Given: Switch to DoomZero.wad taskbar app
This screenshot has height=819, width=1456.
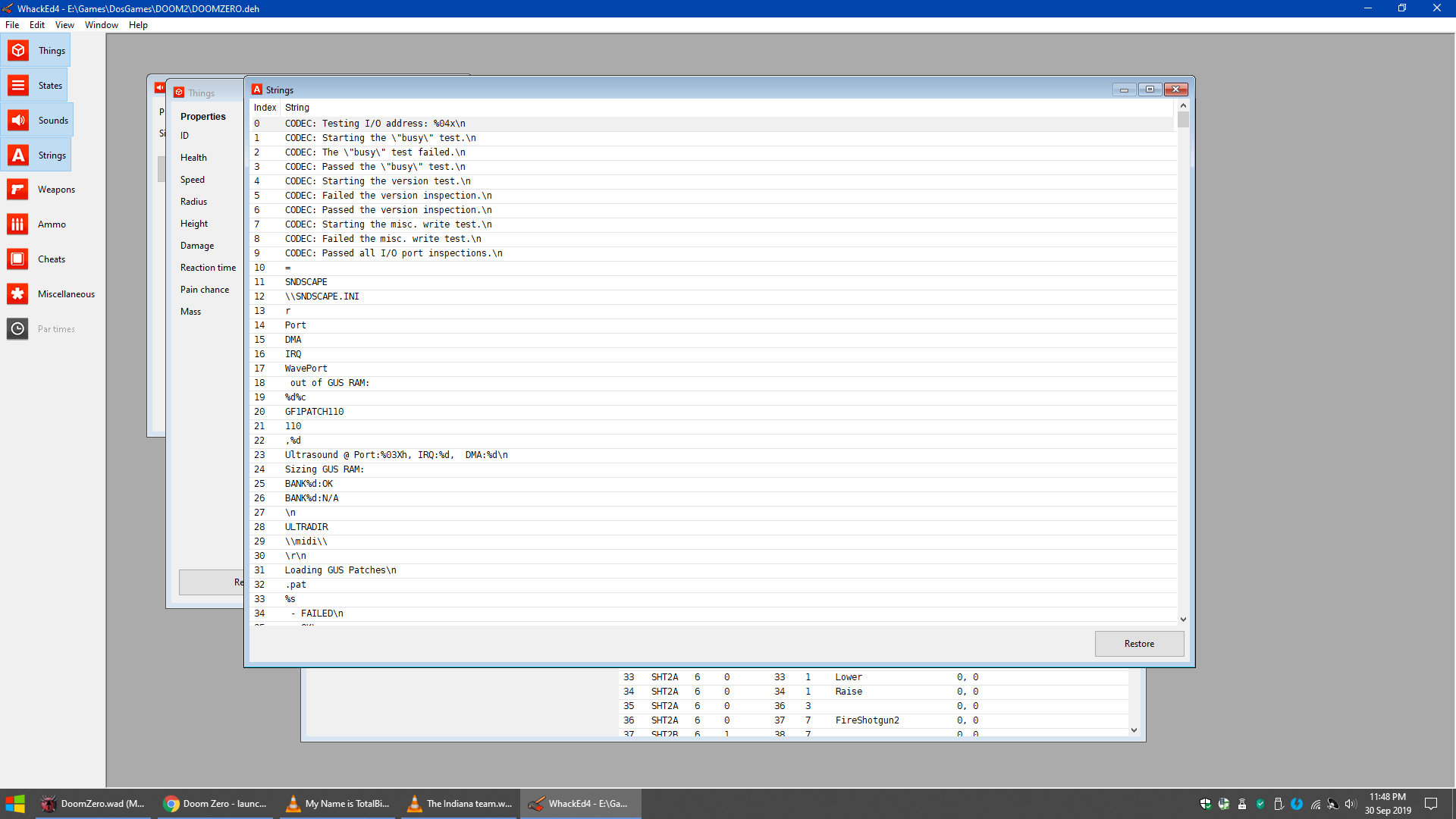Looking at the screenshot, I should (94, 804).
